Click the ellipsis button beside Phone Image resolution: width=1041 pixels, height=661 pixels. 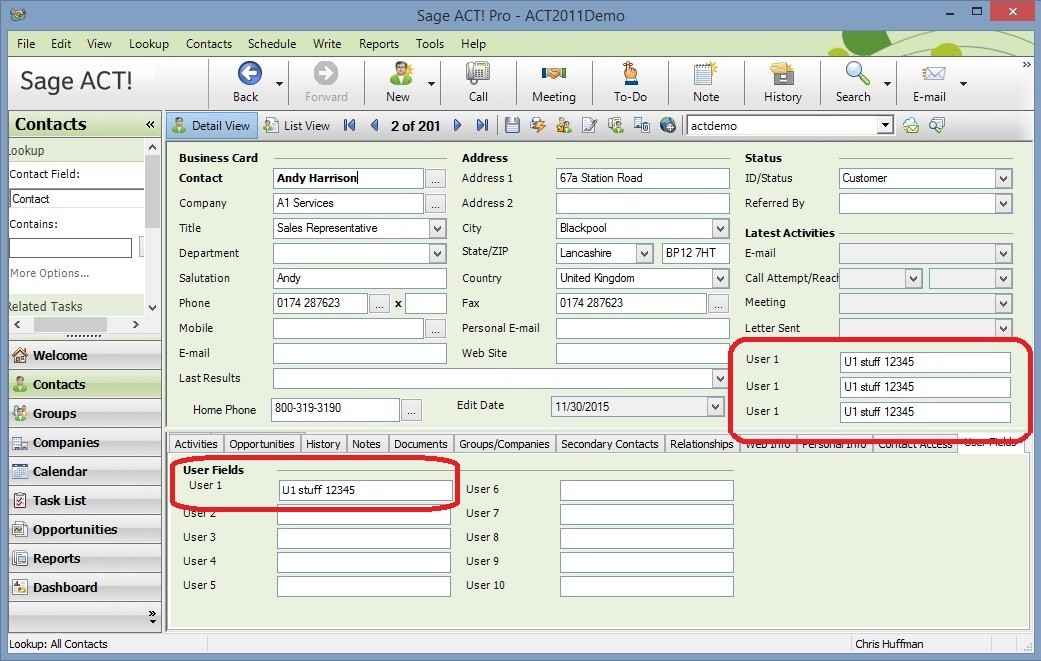379,304
